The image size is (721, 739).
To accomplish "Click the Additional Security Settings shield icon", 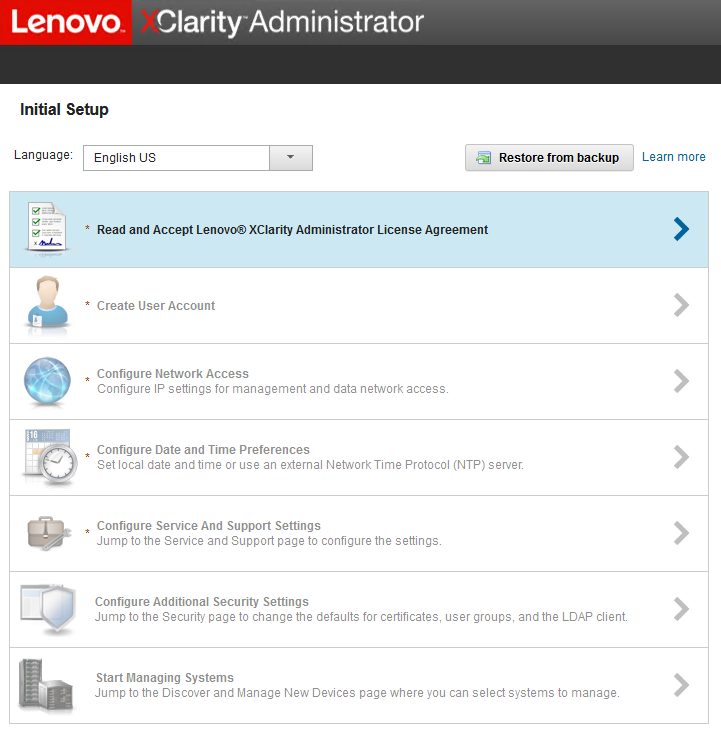I will (48, 609).
